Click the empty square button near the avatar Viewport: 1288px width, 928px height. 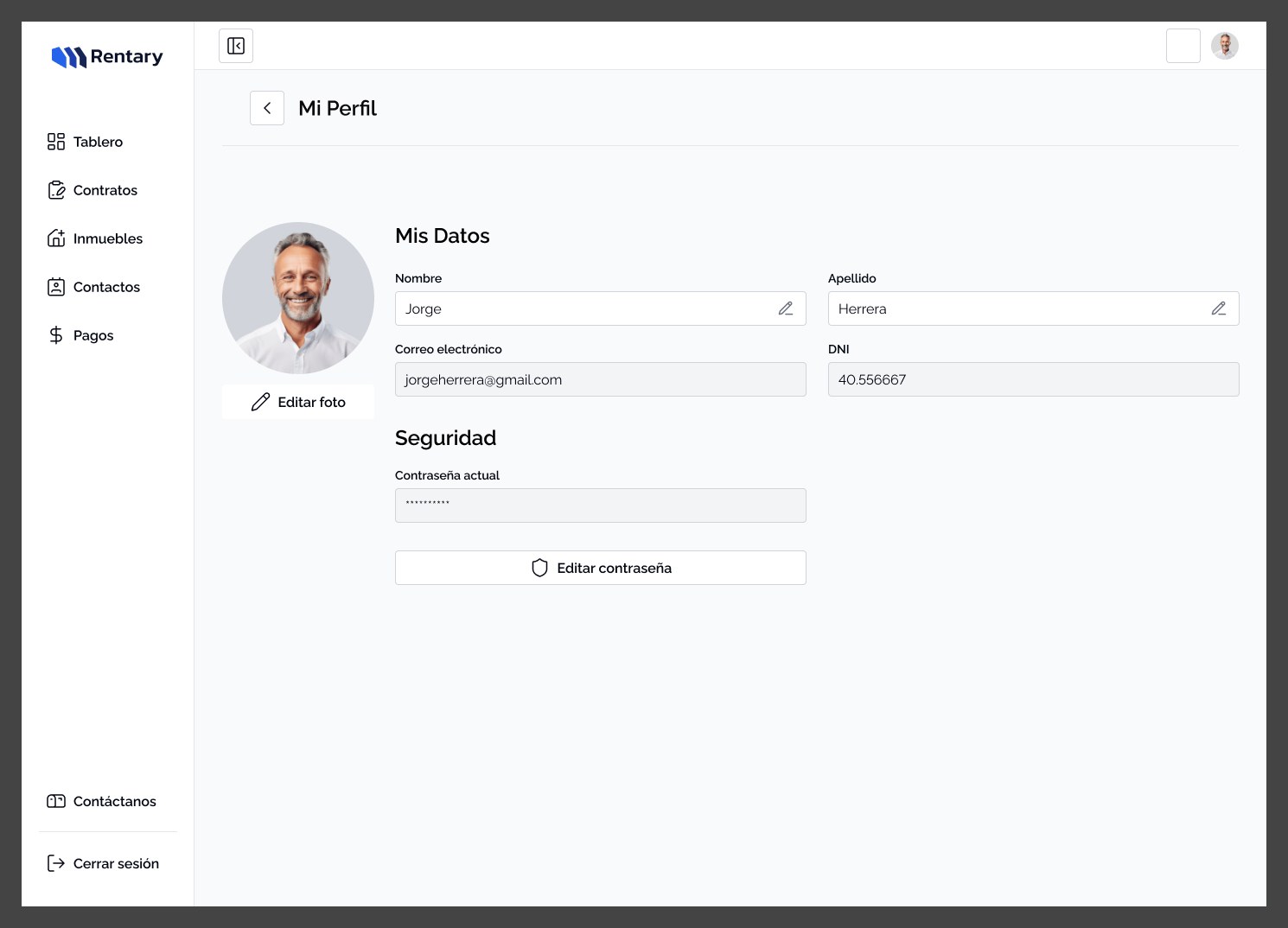point(1183,46)
